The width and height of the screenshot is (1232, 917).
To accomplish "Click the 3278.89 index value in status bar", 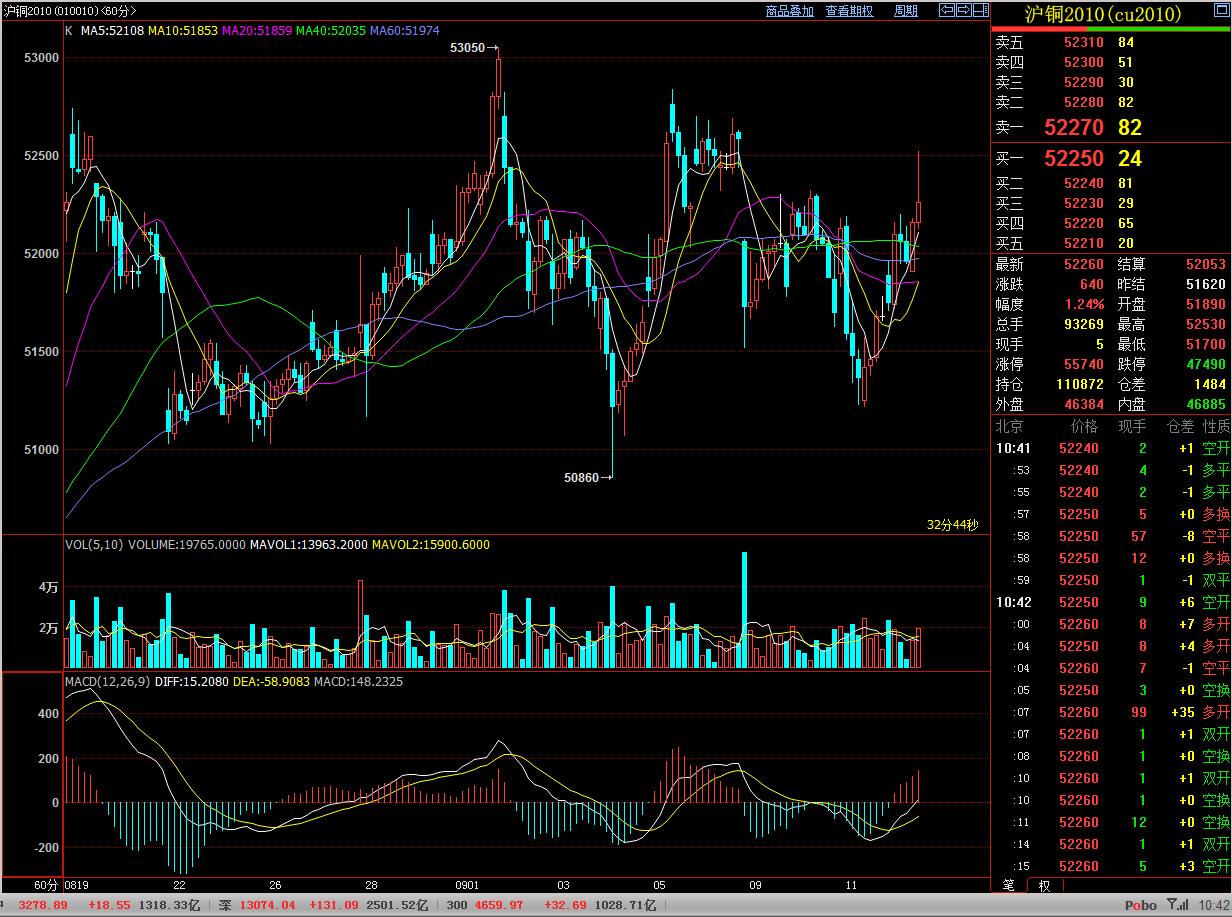I will (43, 905).
